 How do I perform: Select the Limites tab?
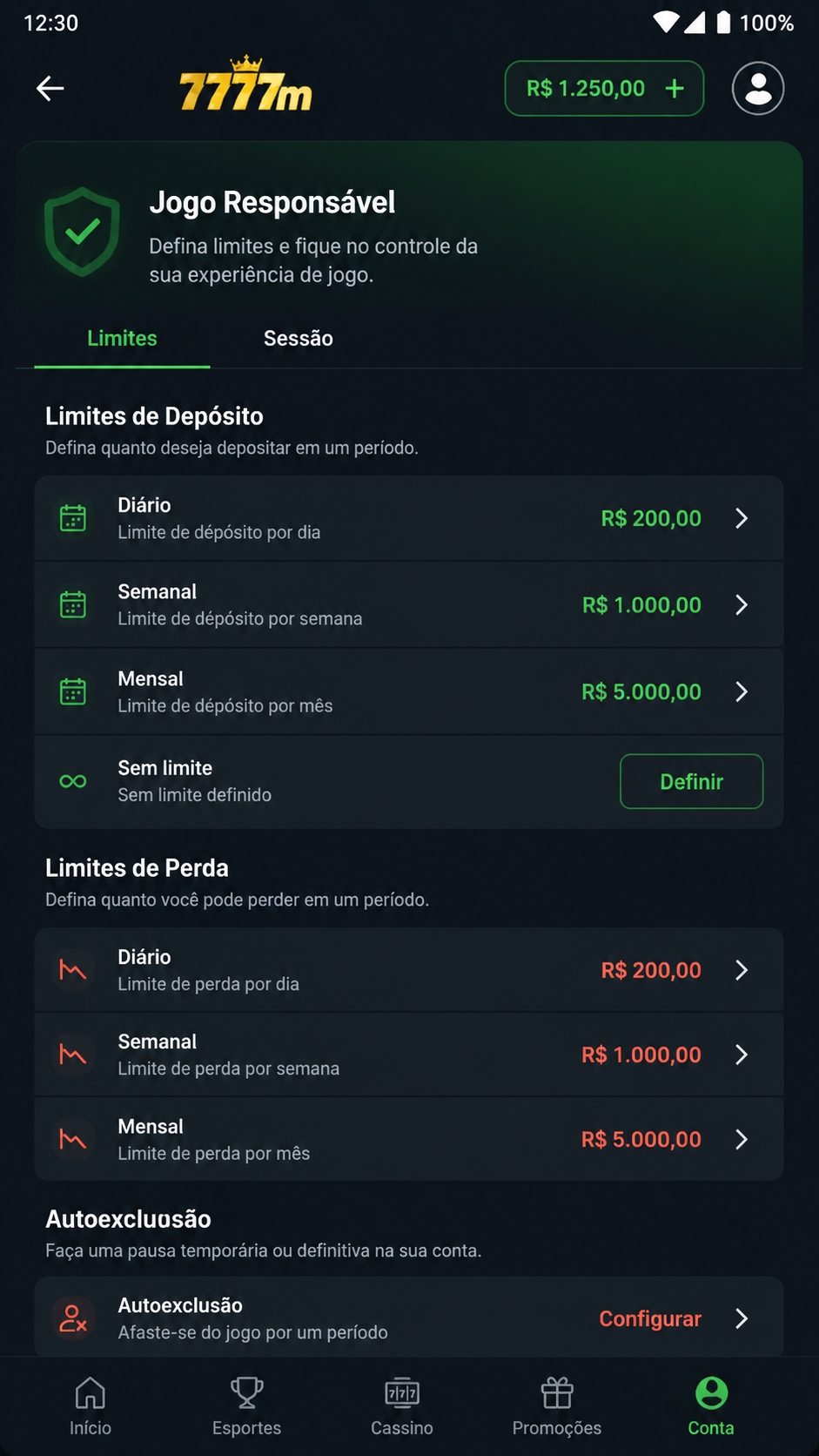tap(122, 338)
